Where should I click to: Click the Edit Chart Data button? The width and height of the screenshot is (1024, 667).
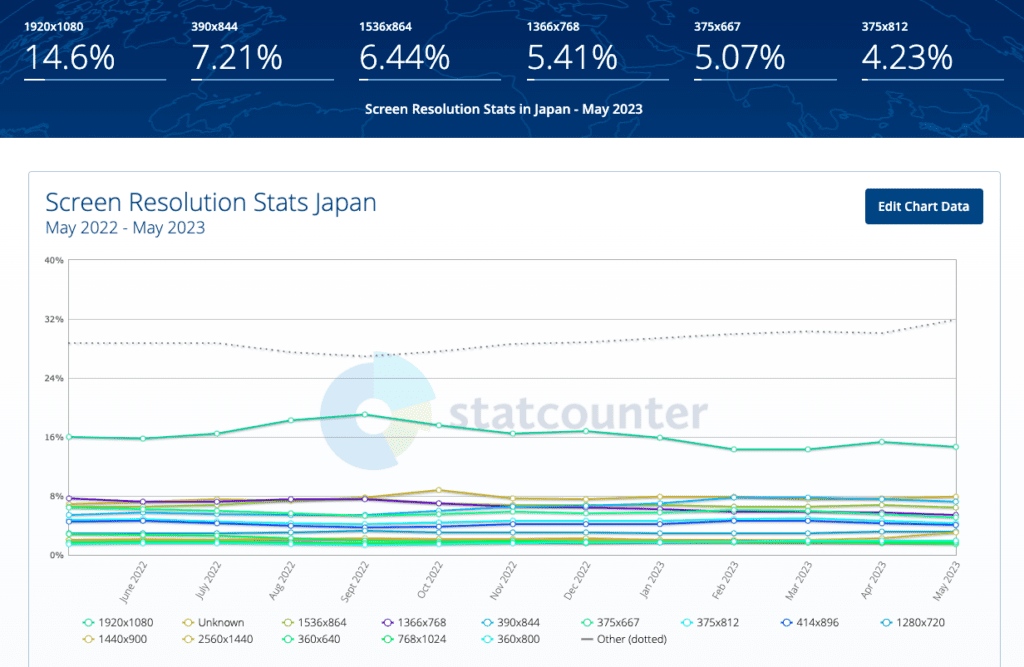[923, 206]
